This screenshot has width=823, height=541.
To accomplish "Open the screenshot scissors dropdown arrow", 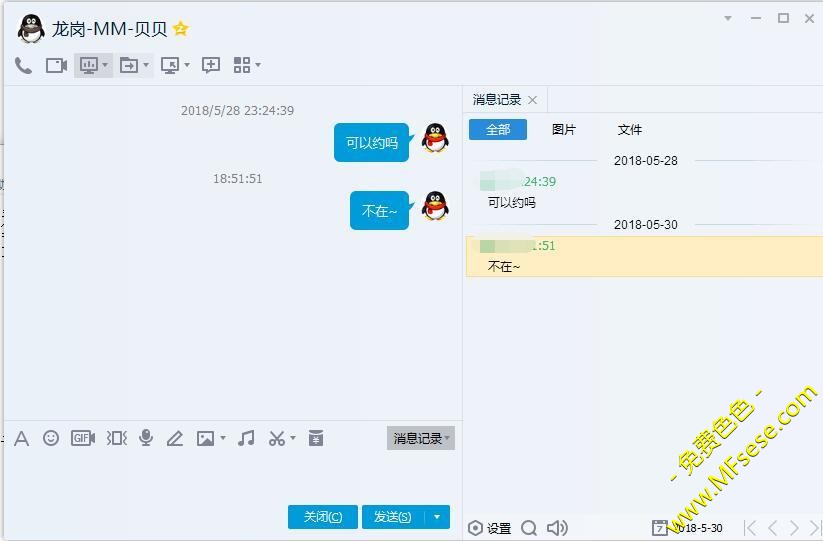I will point(293,438).
